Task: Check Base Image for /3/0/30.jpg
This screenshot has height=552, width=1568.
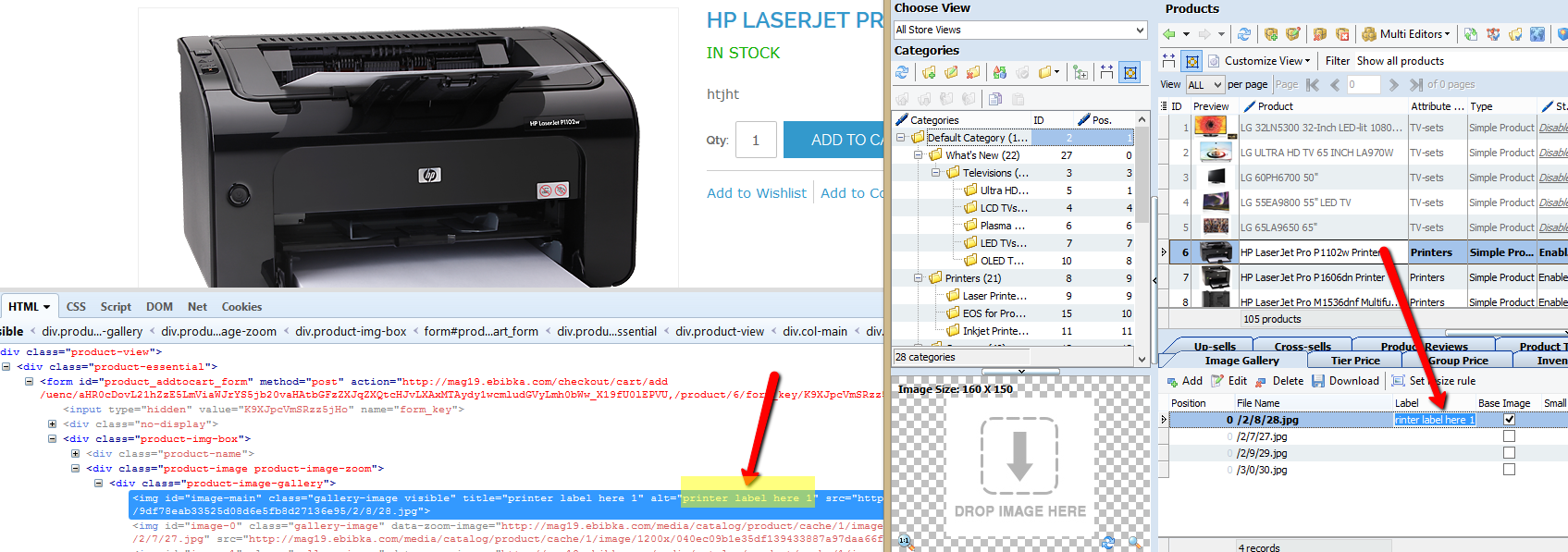Action: pyautogui.click(x=1509, y=470)
